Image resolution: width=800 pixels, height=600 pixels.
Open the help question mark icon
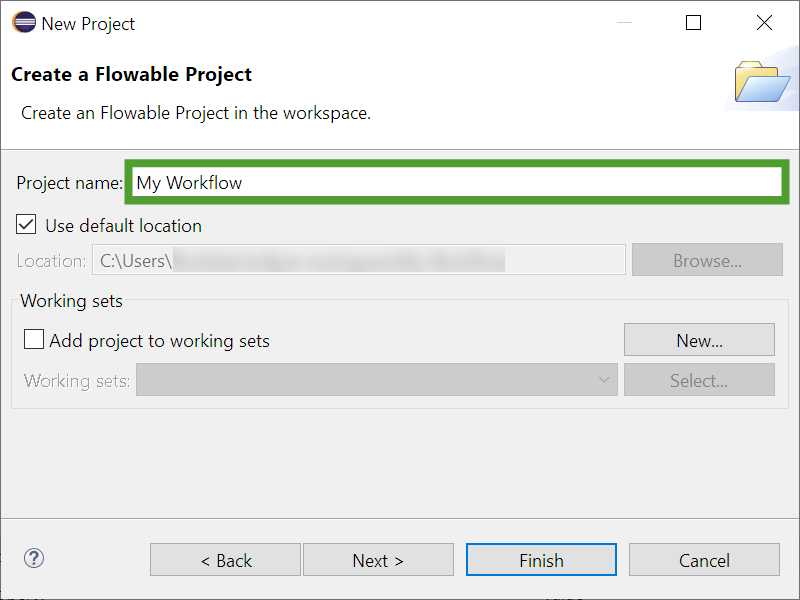coord(34,559)
